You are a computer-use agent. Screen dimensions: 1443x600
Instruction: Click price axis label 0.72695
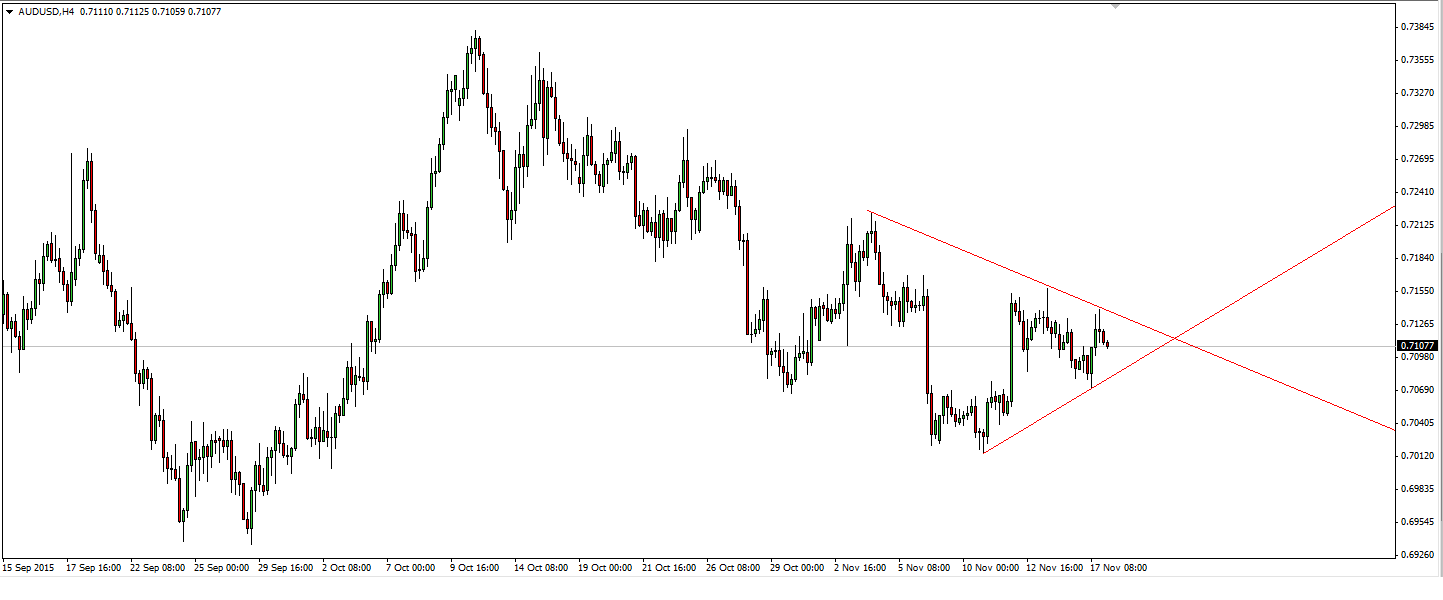1418,158
